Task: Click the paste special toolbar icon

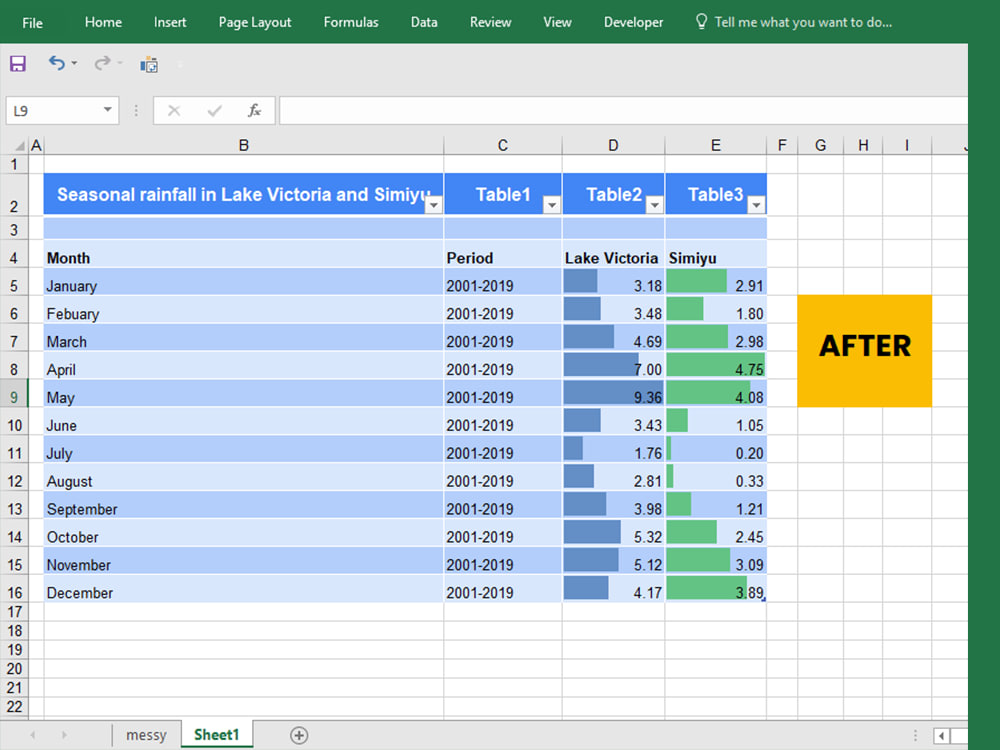Action: click(149, 64)
